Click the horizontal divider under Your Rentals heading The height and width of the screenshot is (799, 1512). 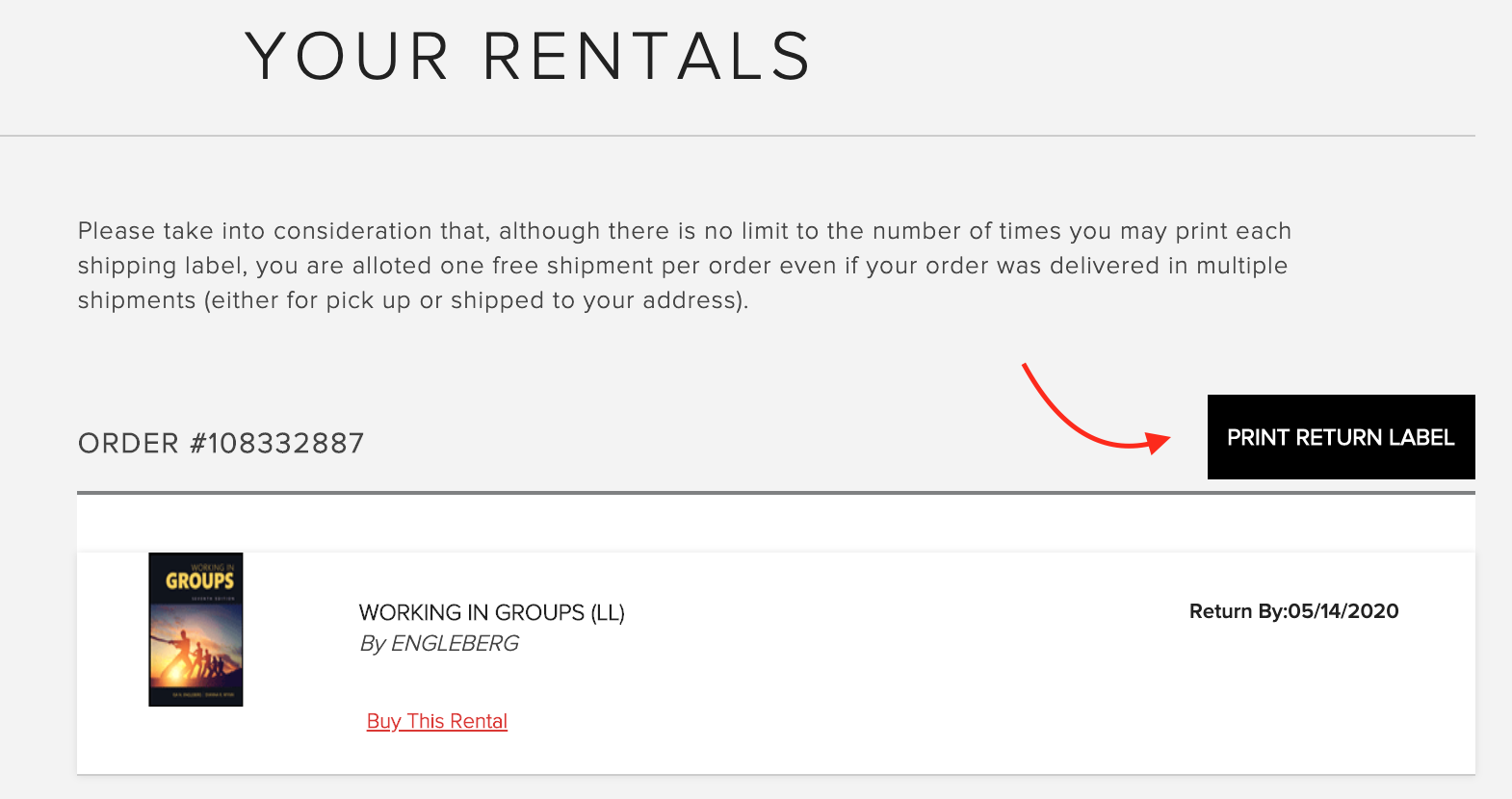click(x=738, y=136)
